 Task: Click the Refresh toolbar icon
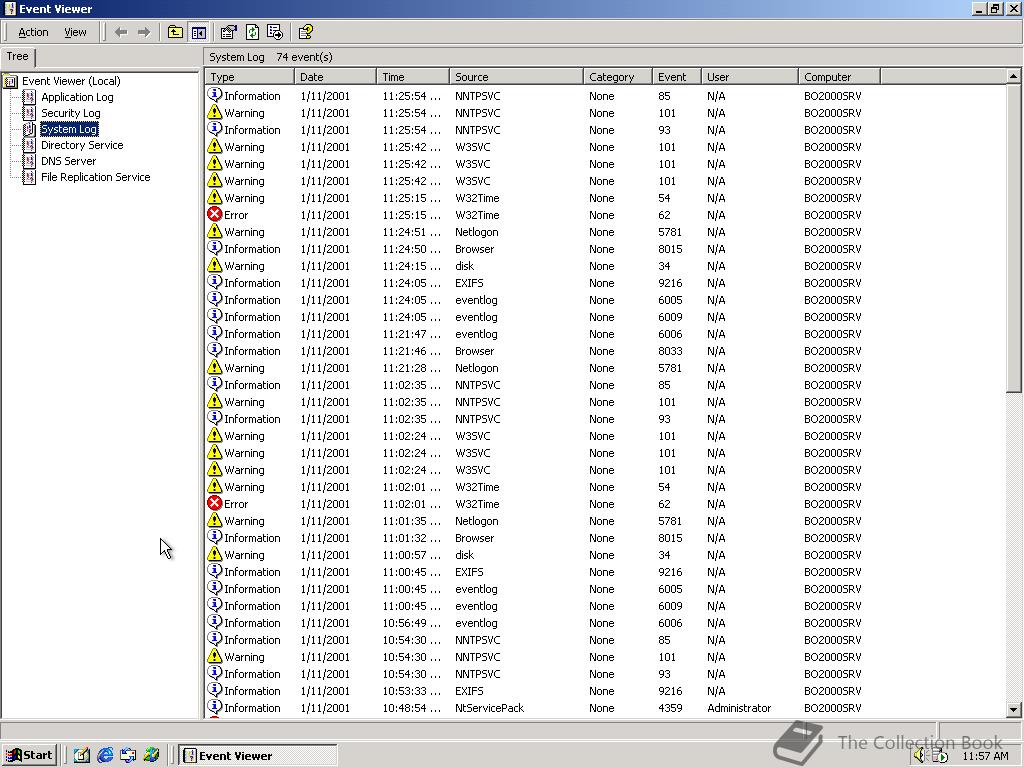pyautogui.click(x=252, y=32)
